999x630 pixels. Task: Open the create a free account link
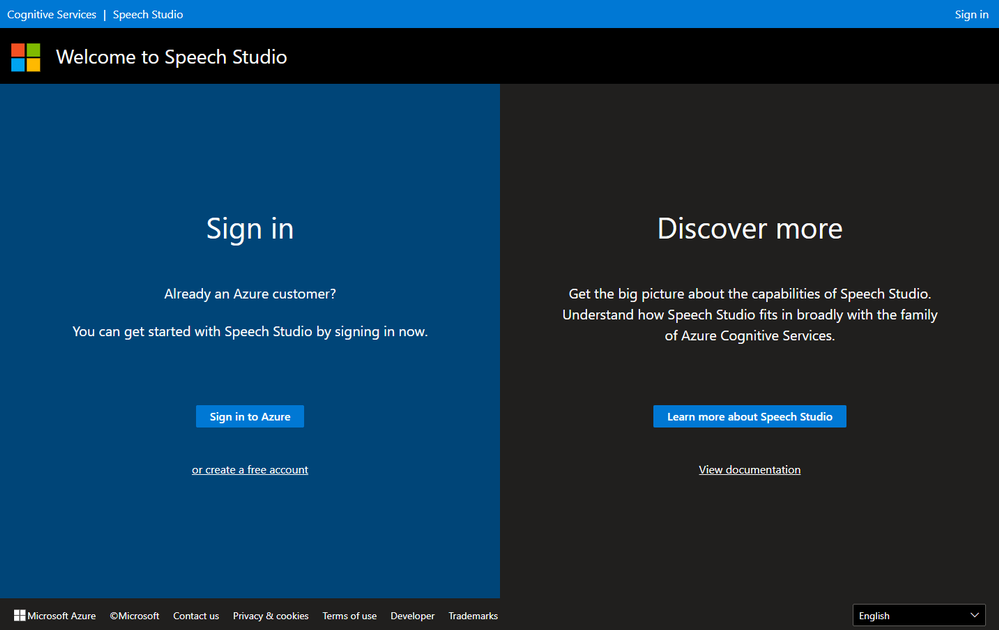pyautogui.click(x=250, y=469)
